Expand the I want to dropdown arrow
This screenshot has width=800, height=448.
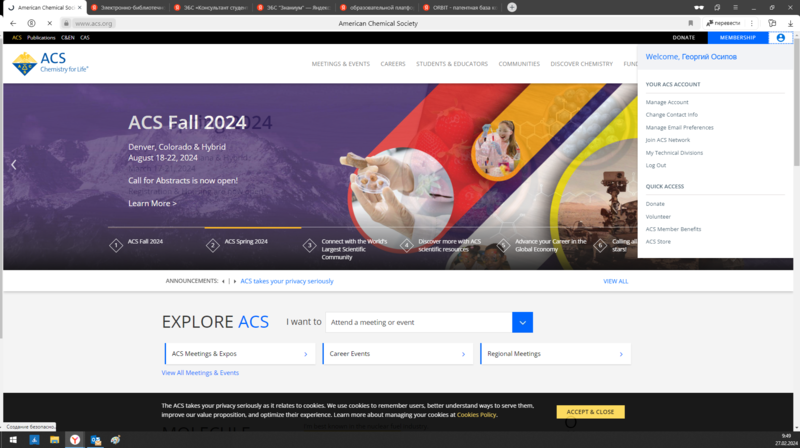(522, 322)
